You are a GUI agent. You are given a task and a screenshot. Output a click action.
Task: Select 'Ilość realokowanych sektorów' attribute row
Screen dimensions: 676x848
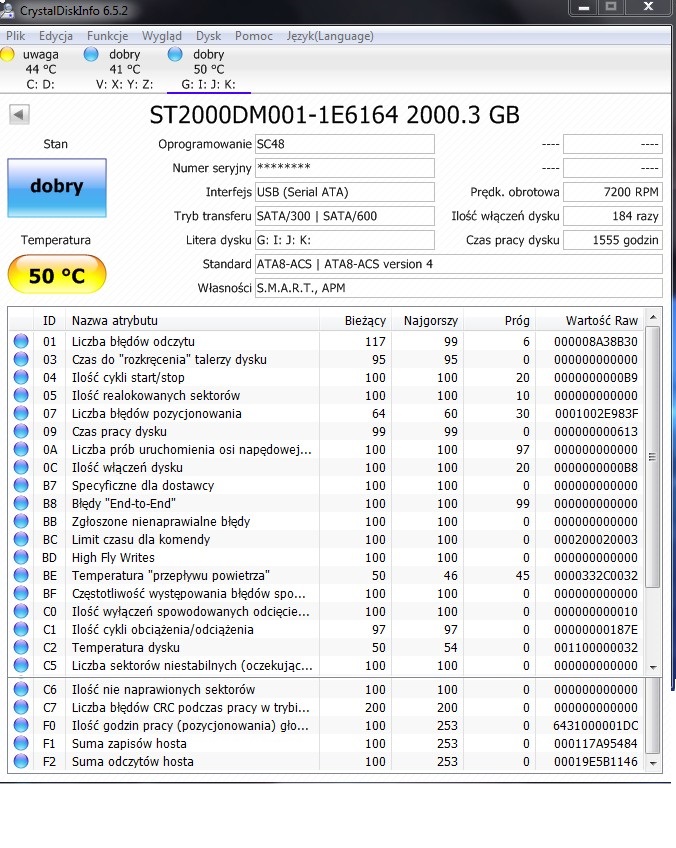click(327, 395)
